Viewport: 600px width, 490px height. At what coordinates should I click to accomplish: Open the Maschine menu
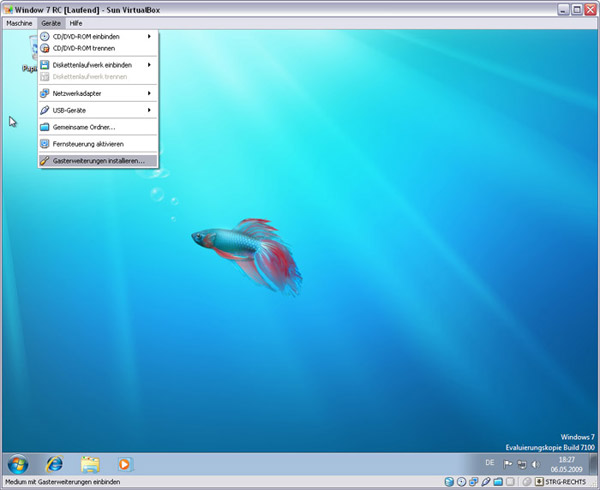(19, 22)
